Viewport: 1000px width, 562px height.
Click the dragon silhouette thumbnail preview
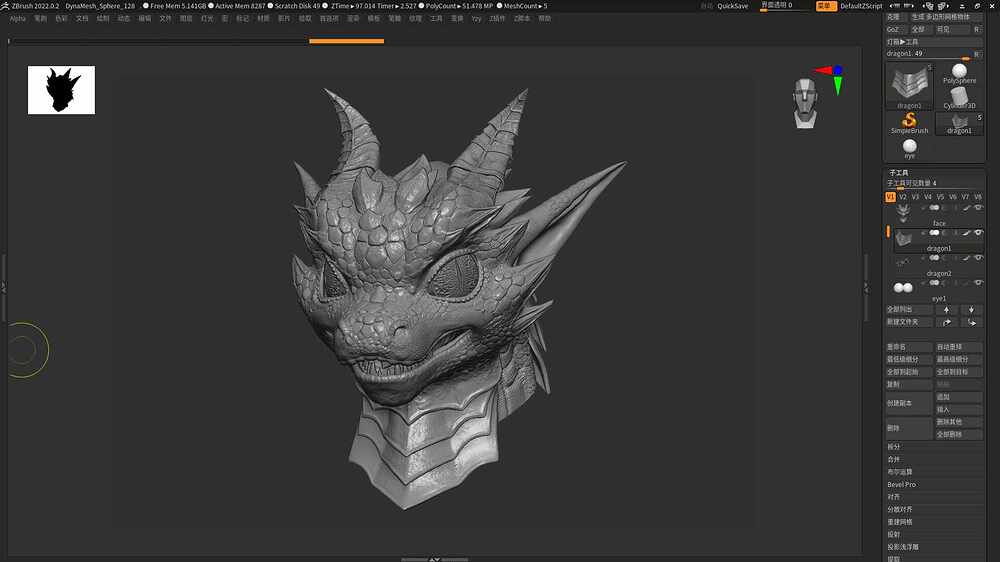(x=61, y=90)
